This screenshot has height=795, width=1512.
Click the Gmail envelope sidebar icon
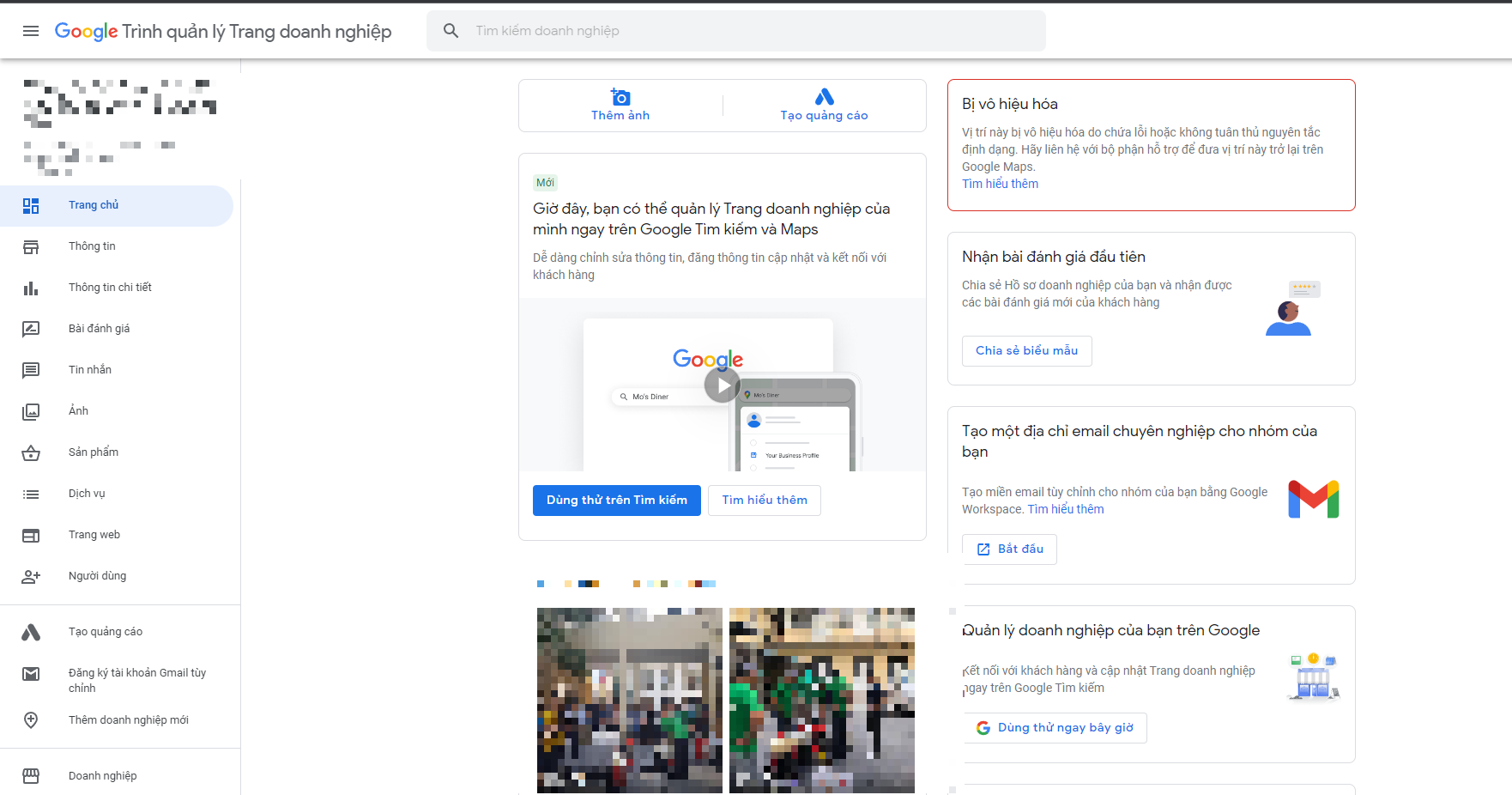(31, 674)
